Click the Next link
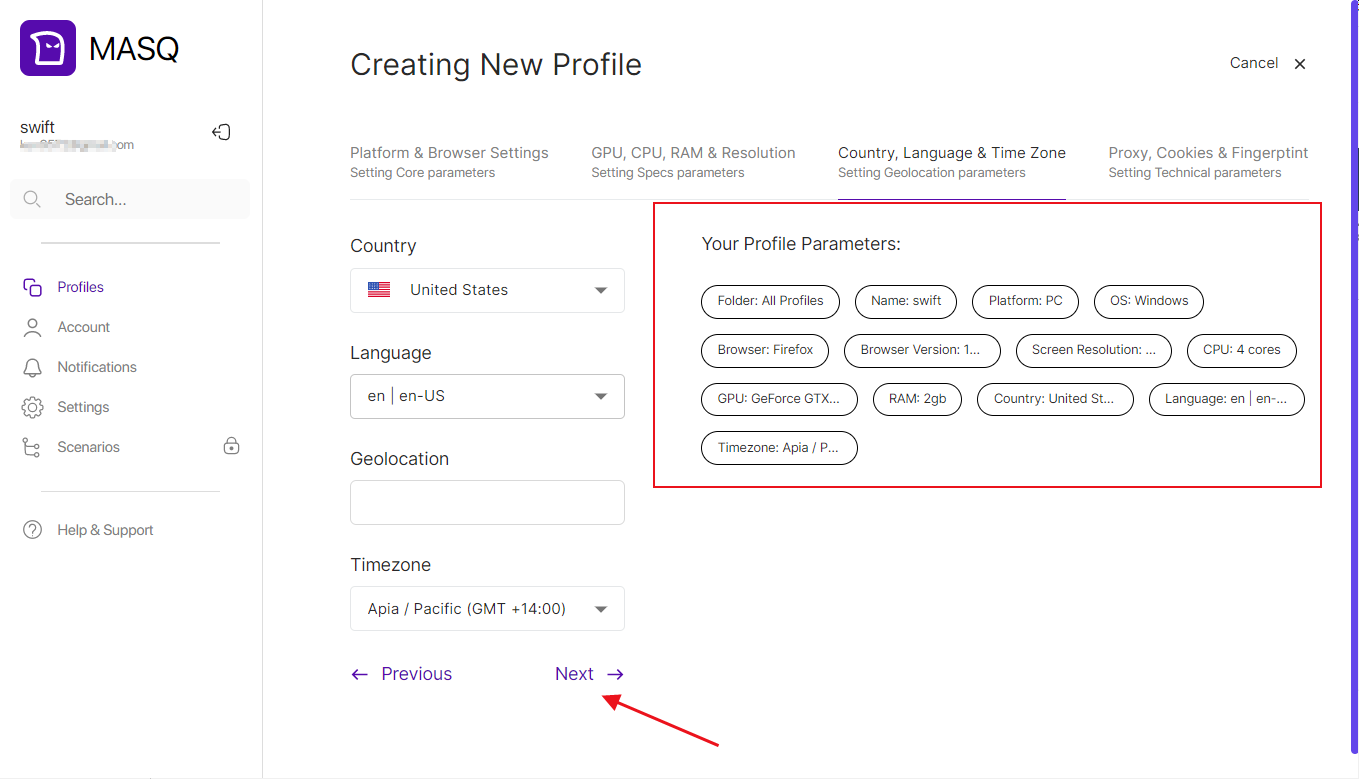The image size is (1359, 779). point(588,674)
